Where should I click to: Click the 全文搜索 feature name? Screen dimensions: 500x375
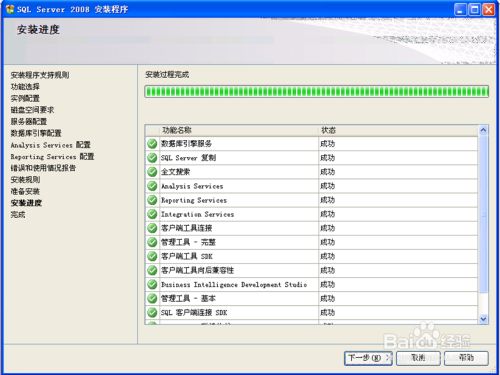176,172
